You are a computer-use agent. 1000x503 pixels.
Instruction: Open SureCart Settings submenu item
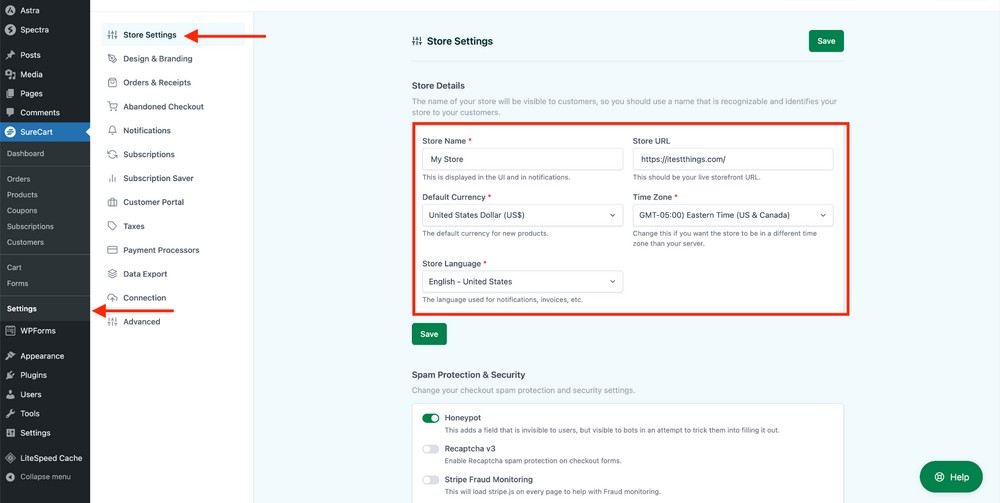coord(22,309)
